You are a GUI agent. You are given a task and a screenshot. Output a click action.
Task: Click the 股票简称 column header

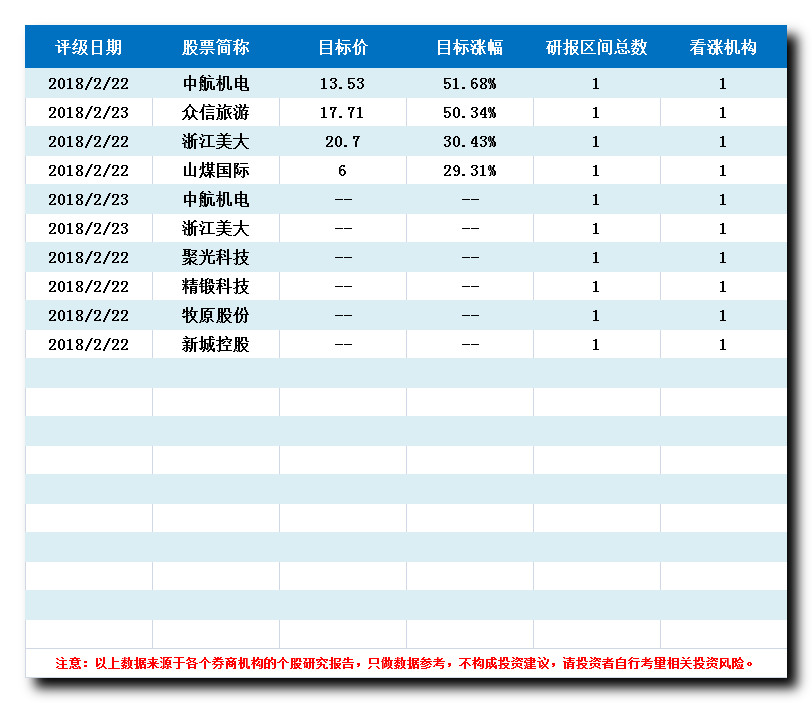tap(215, 47)
